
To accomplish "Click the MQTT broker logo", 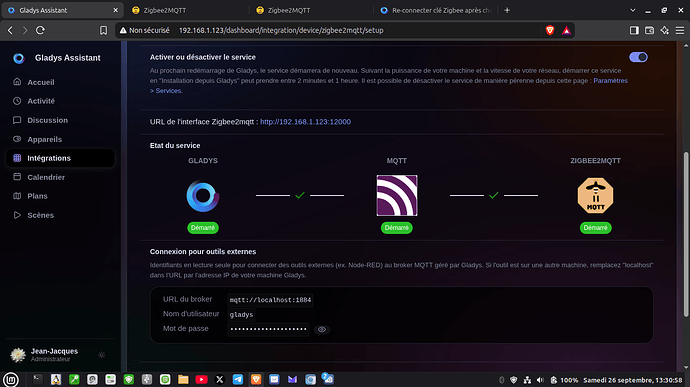I will tap(396, 195).
